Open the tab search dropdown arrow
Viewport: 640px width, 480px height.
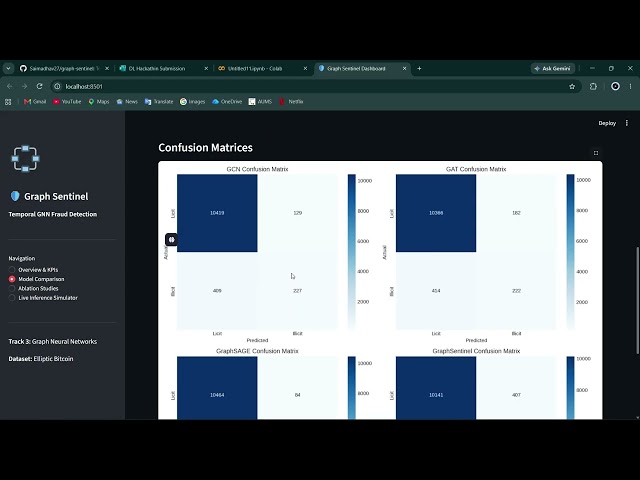[x=8, y=69]
